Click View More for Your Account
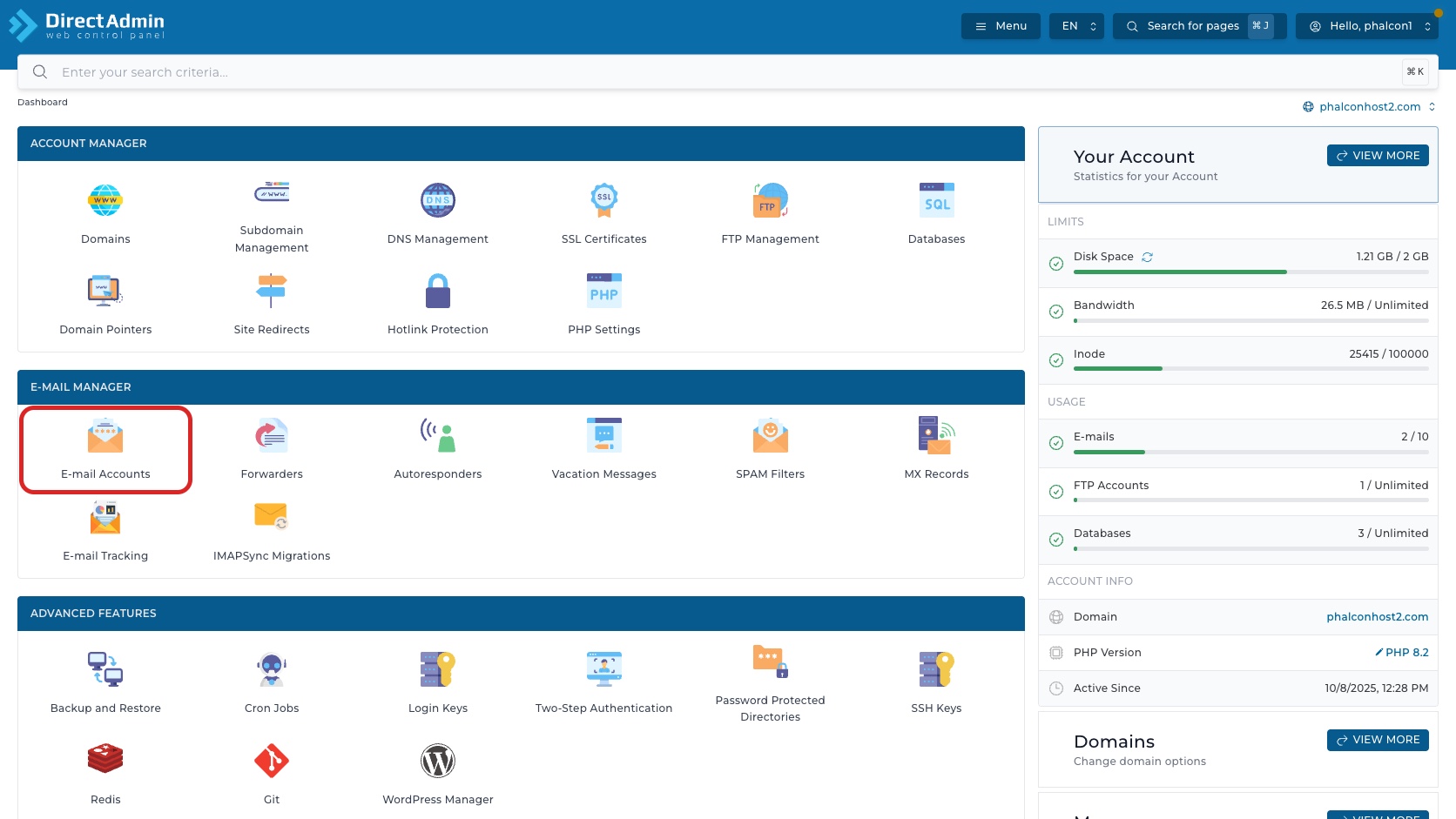The height and width of the screenshot is (819, 1456). tap(1378, 155)
